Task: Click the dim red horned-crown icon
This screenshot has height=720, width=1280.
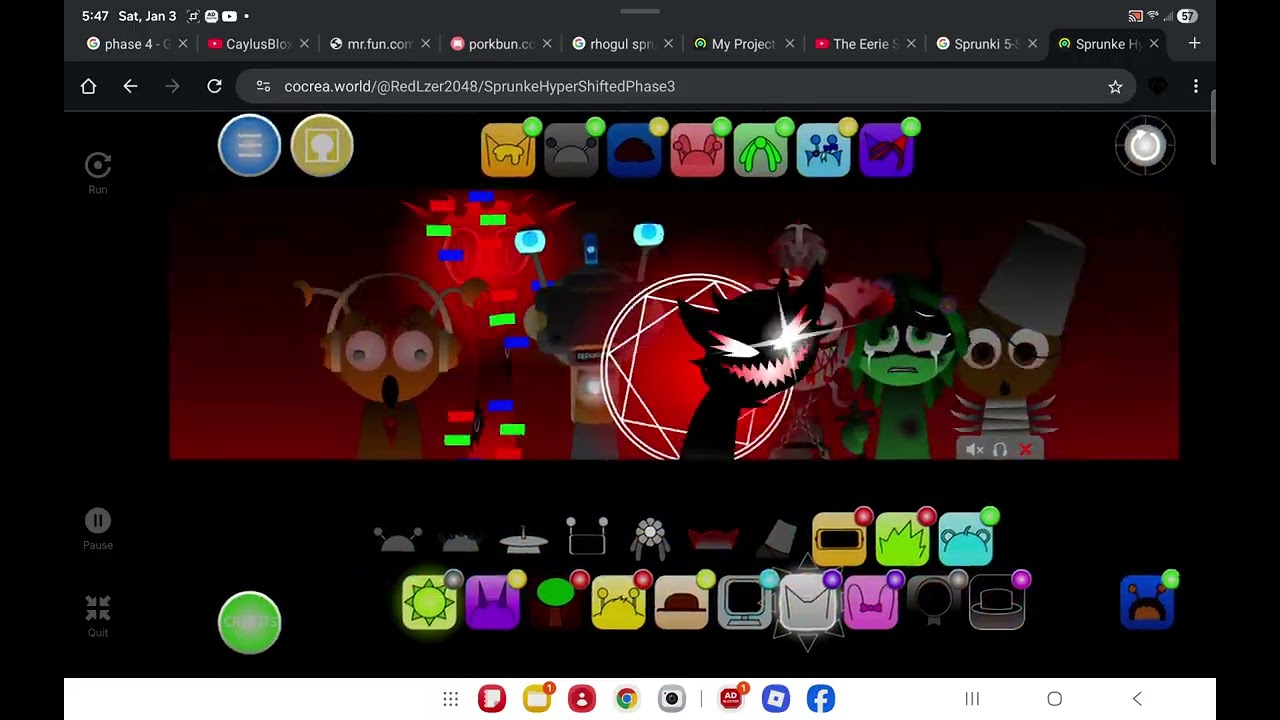Action: pos(713,540)
